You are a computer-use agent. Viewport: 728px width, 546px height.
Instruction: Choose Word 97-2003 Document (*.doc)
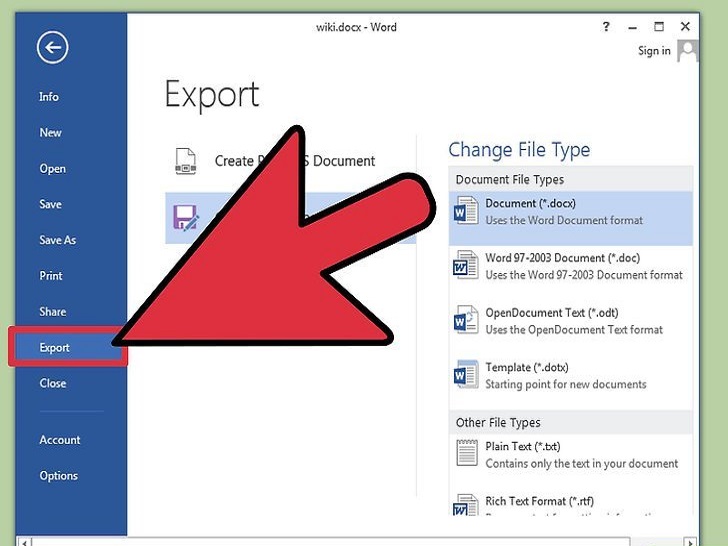[571, 266]
